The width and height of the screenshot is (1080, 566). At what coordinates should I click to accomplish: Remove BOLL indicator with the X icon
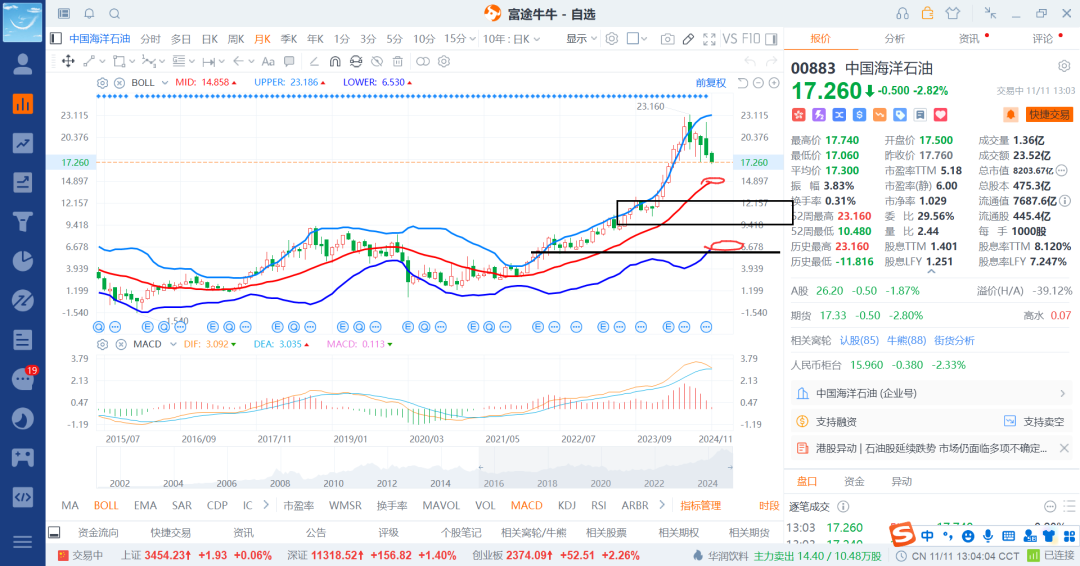[119, 82]
